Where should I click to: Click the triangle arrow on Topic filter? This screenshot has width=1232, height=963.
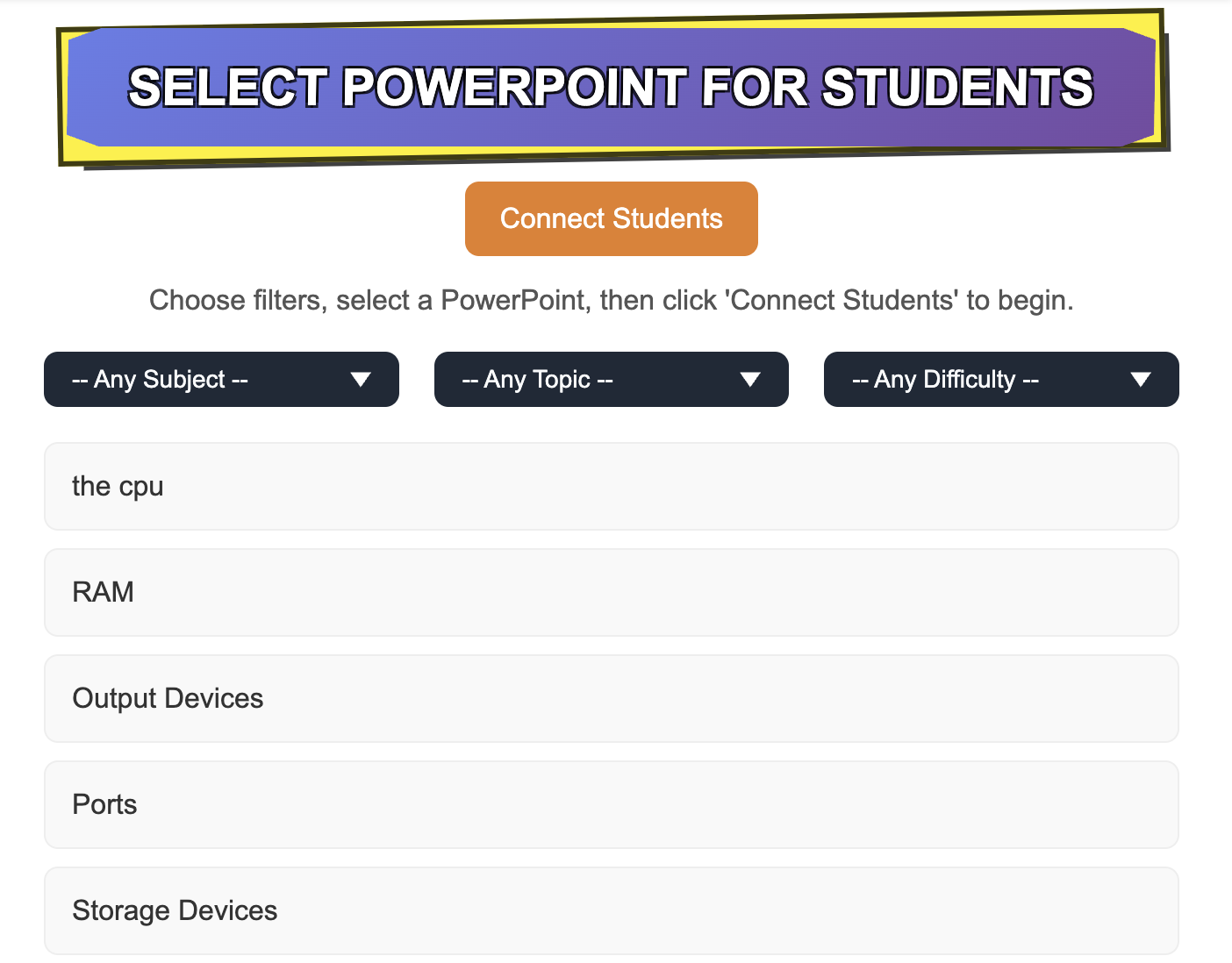[x=750, y=380]
